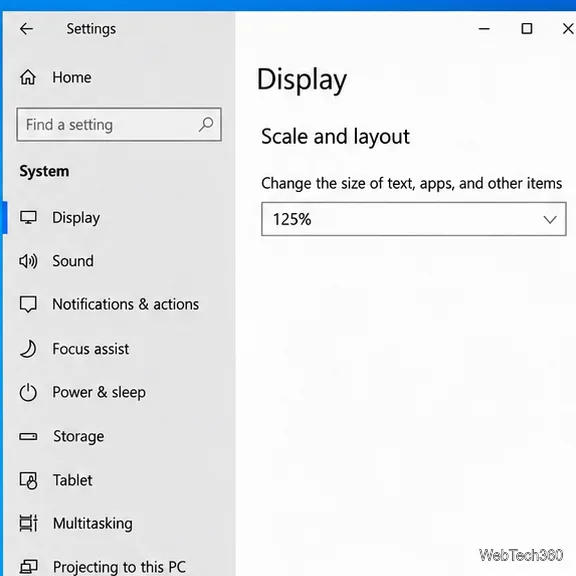Image resolution: width=576 pixels, height=576 pixels.
Task: Close the Settings window
Action: tap(568, 29)
